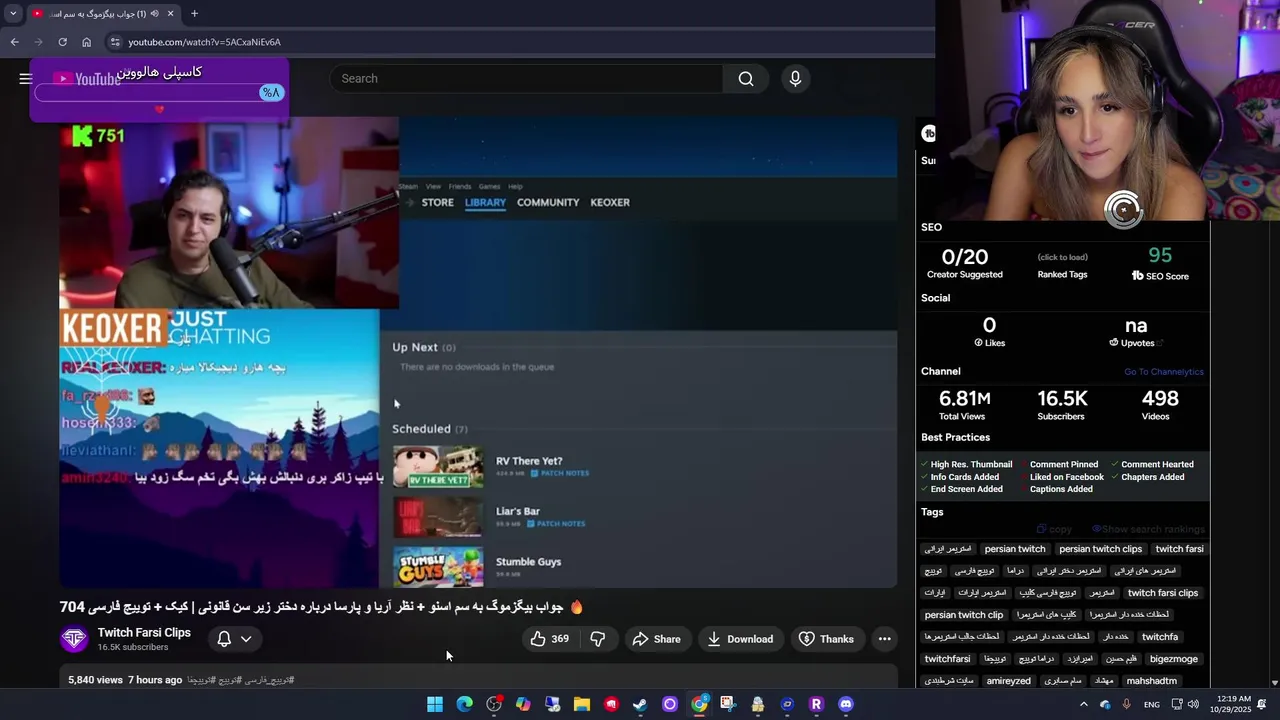The image size is (1280, 720).
Task: Click to load Ranked Tags
Action: tap(1062, 258)
